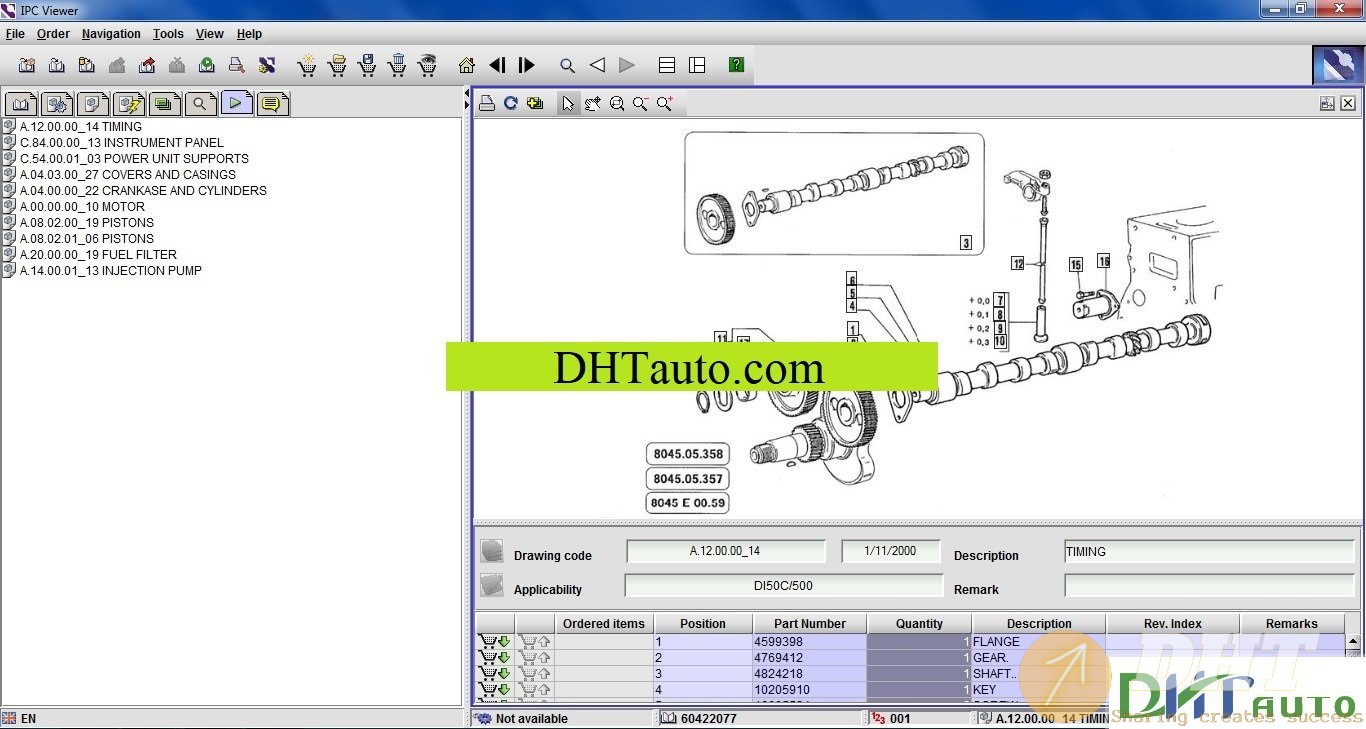Viewport: 1366px width, 729px height.
Task: Select A.20.00.00_19 FUEL FILTER entry
Action: [98, 255]
